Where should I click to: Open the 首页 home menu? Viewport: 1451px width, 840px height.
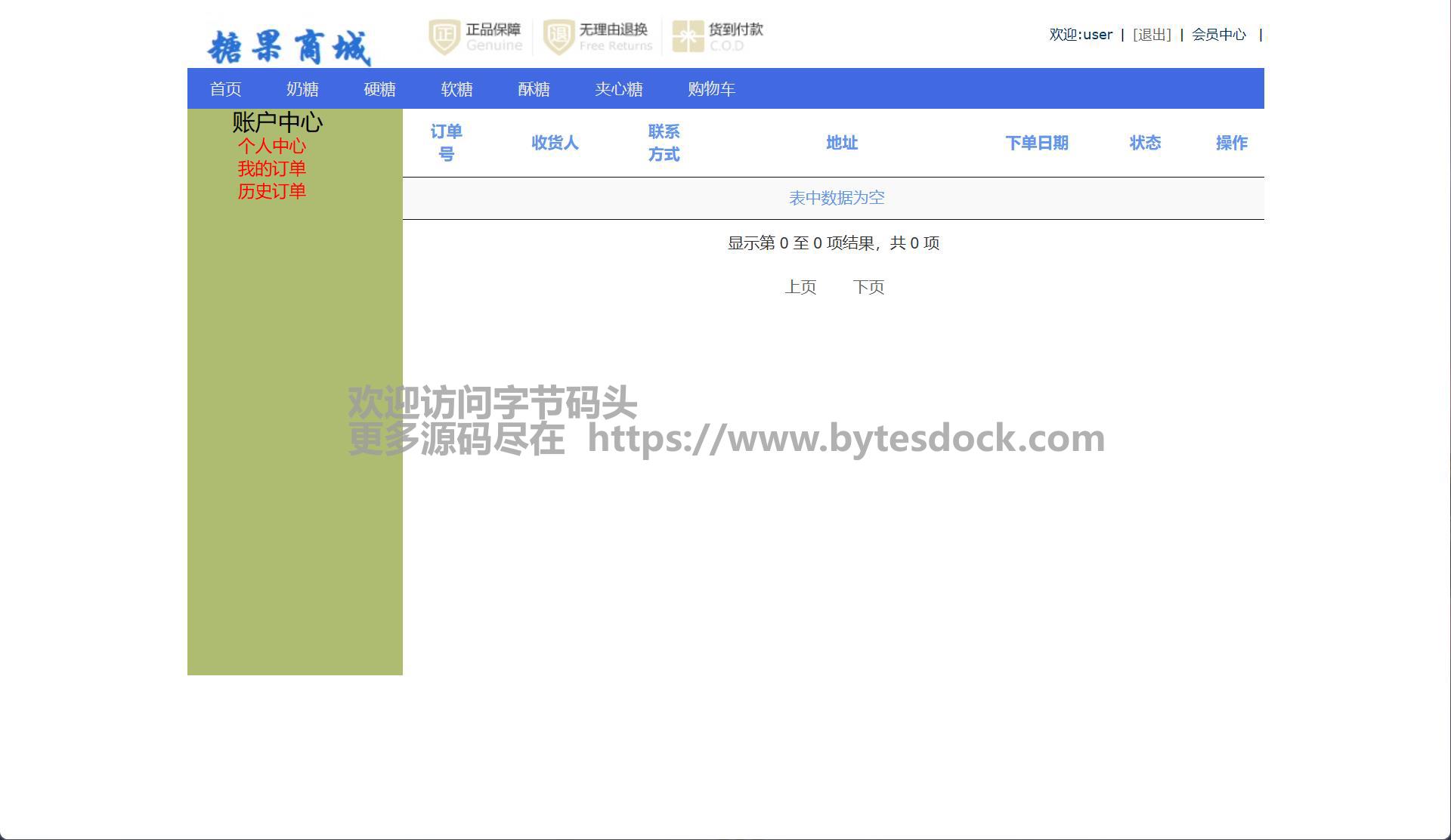click(x=225, y=89)
